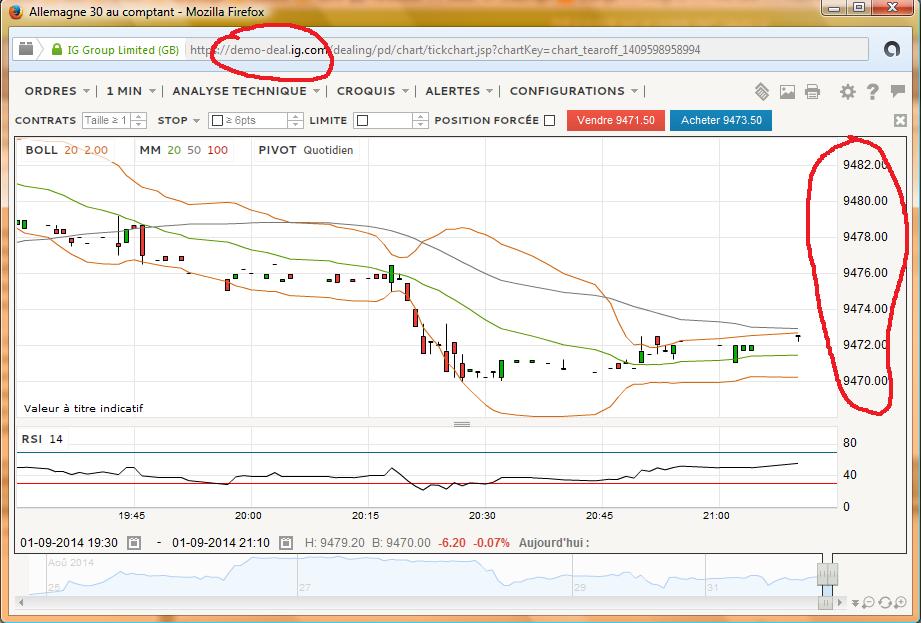Open the CROQUIS dropdown
Image resolution: width=921 pixels, height=623 pixels.
coord(372,91)
